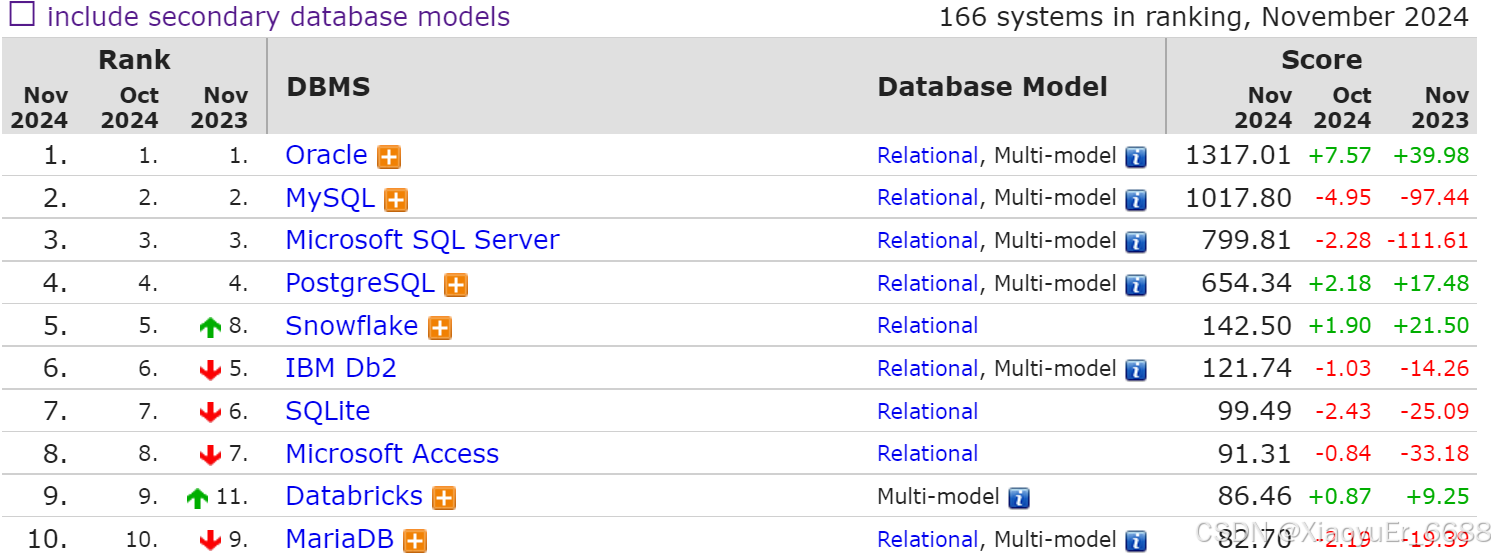Click the info icon in Oracle row
The width and height of the screenshot is (1495, 558).
click(x=1136, y=157)
